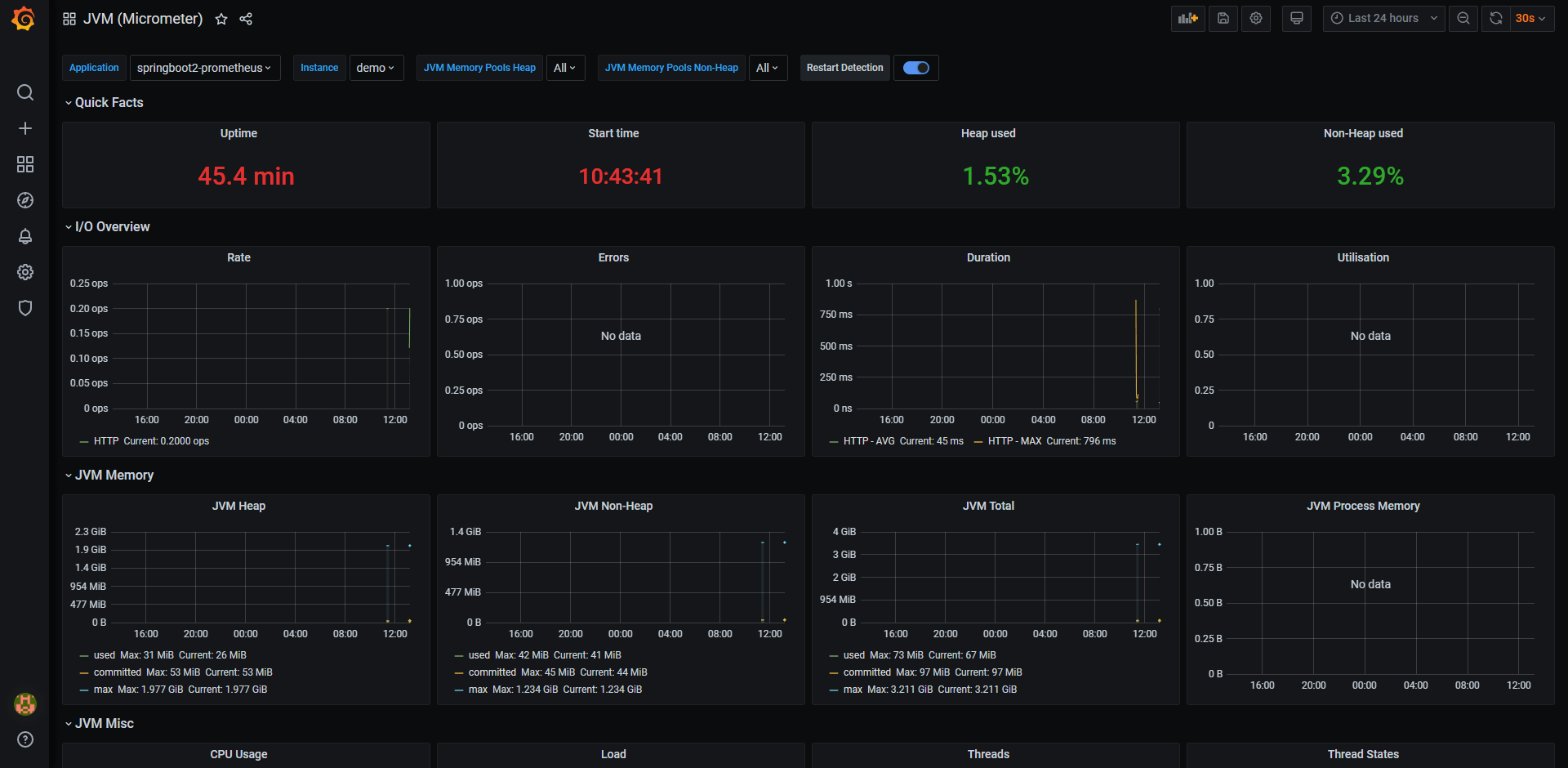Screen dimensions: 1568x768
Task: Open the Last 24 hours time picker
Action: point(1384,18)
